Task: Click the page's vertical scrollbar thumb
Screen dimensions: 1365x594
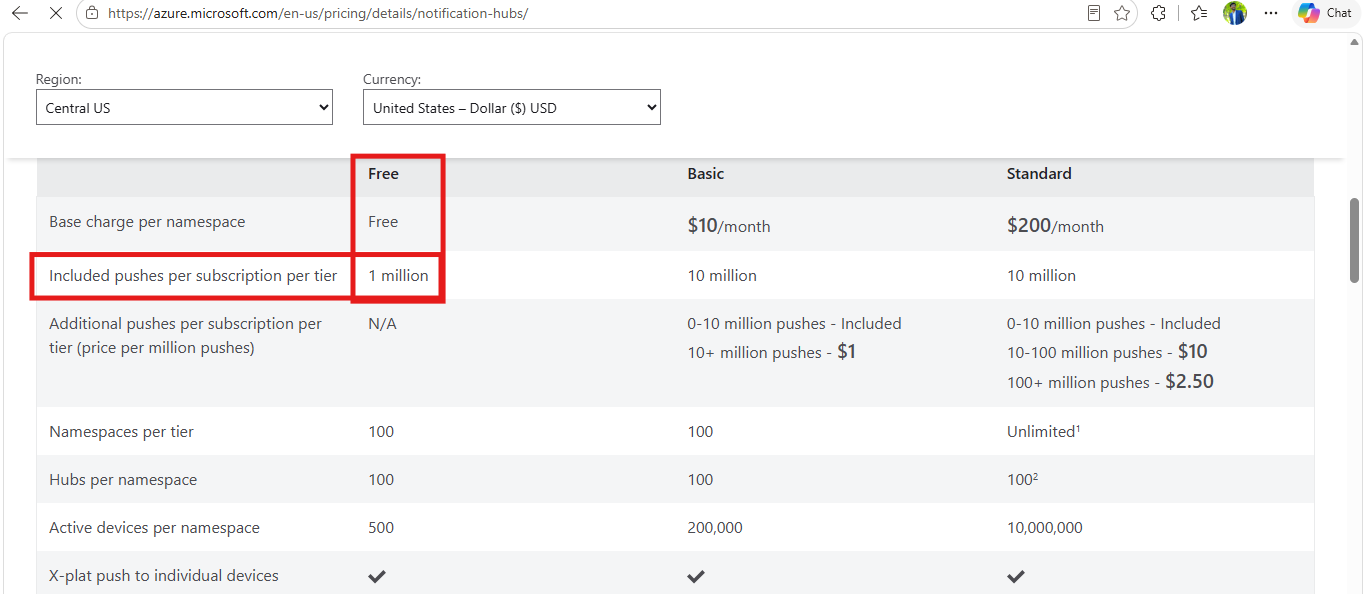Action: click(x=1355, y=240)
